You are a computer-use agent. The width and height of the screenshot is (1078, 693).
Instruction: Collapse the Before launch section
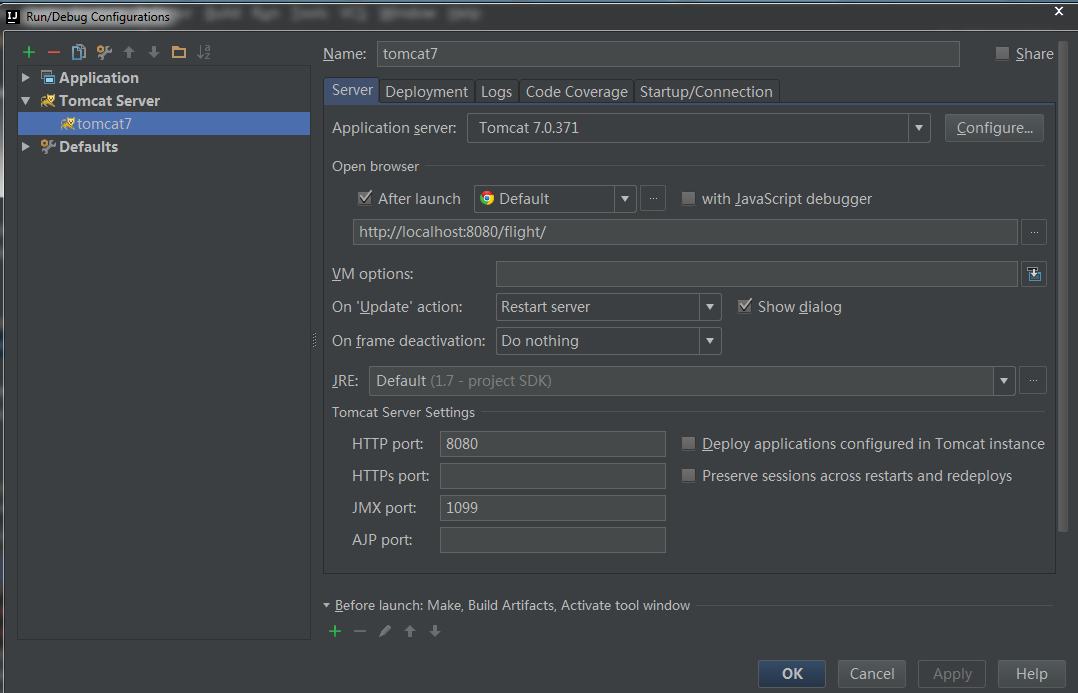click(327, 606)
